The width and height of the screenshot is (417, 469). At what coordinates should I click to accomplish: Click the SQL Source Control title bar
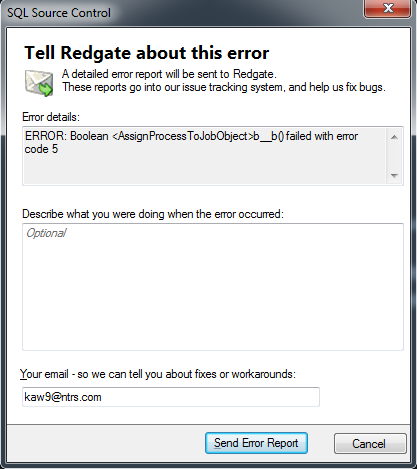(183, 13)
